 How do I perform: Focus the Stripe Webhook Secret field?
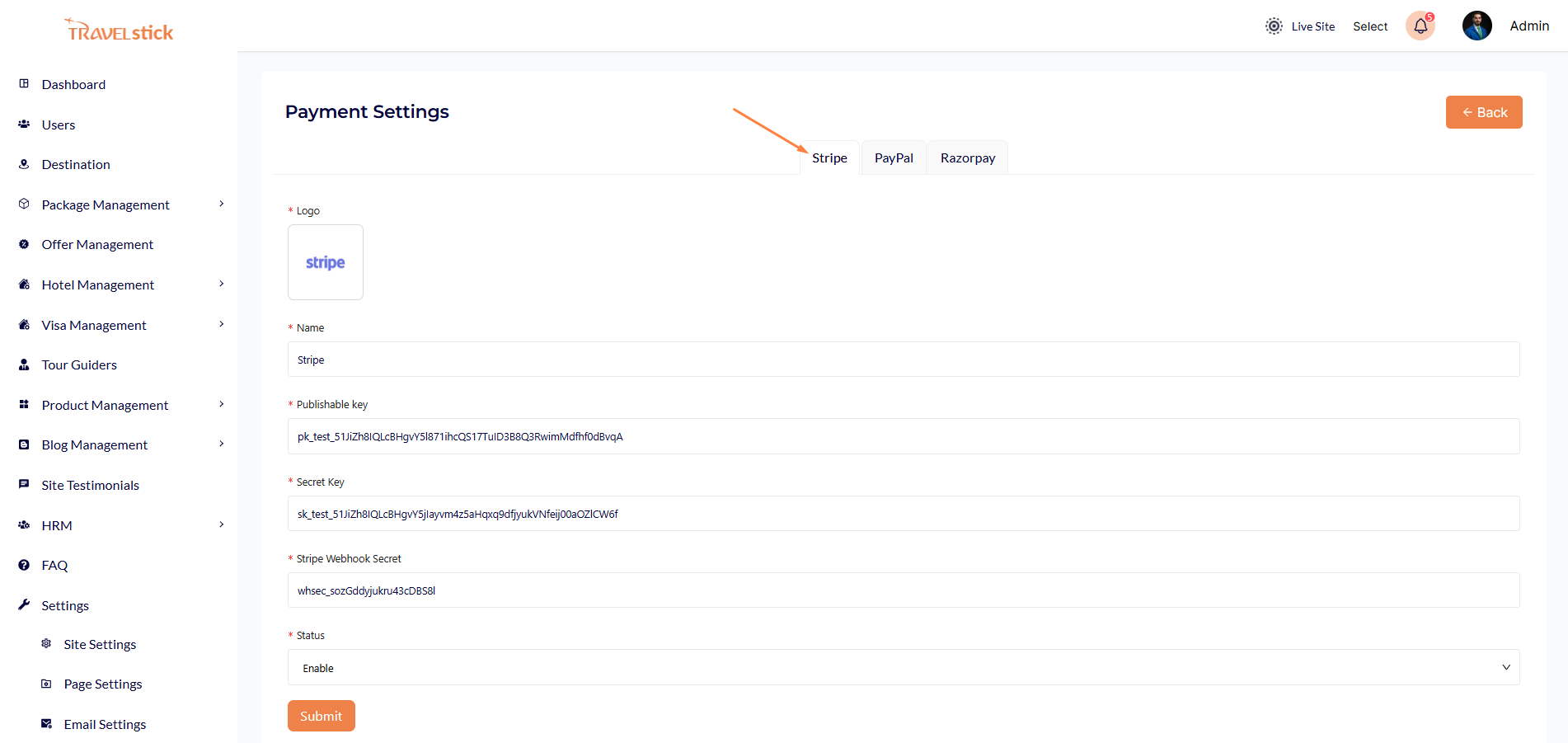tap(904, 590)
